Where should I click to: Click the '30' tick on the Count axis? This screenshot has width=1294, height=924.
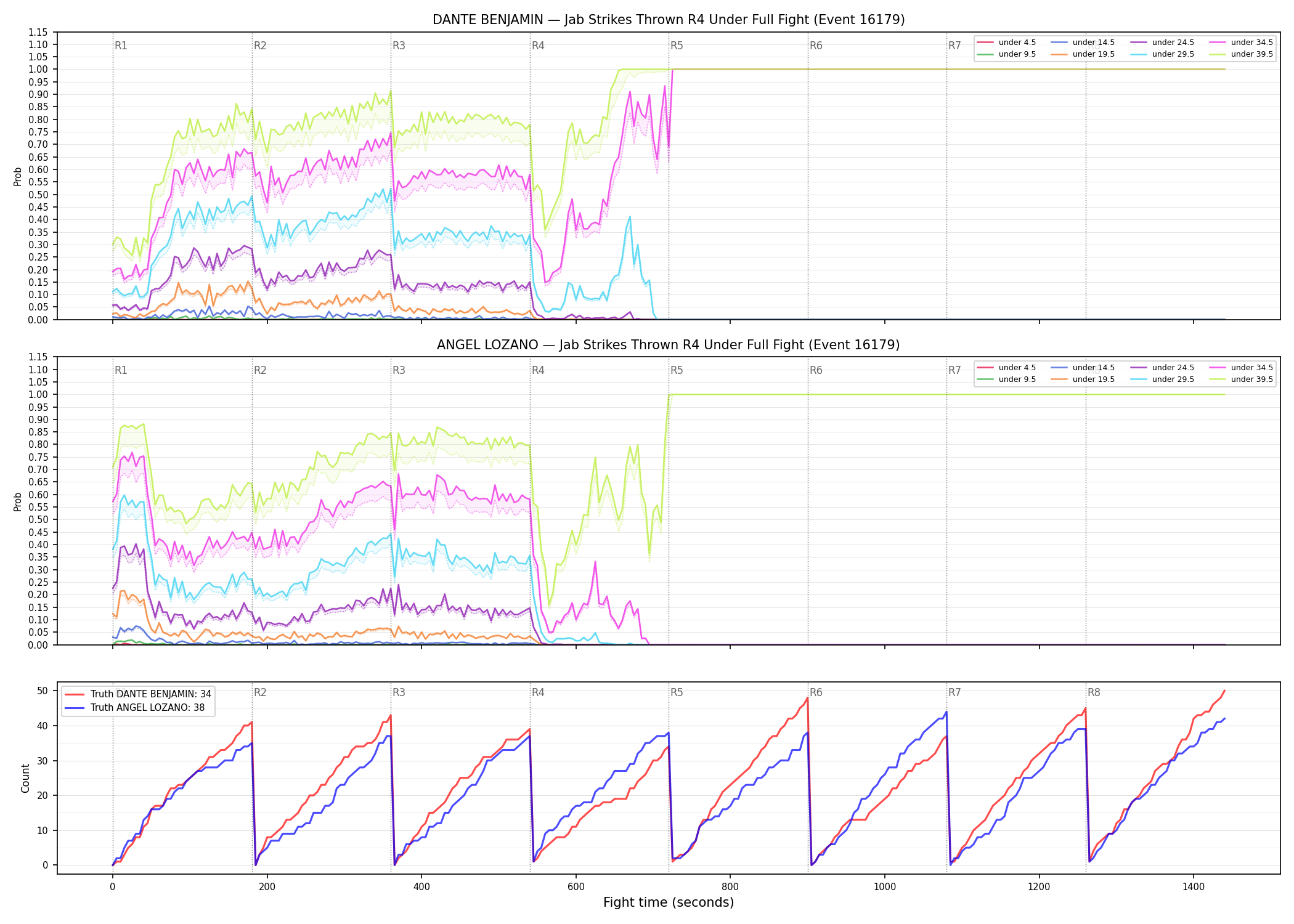43,761
